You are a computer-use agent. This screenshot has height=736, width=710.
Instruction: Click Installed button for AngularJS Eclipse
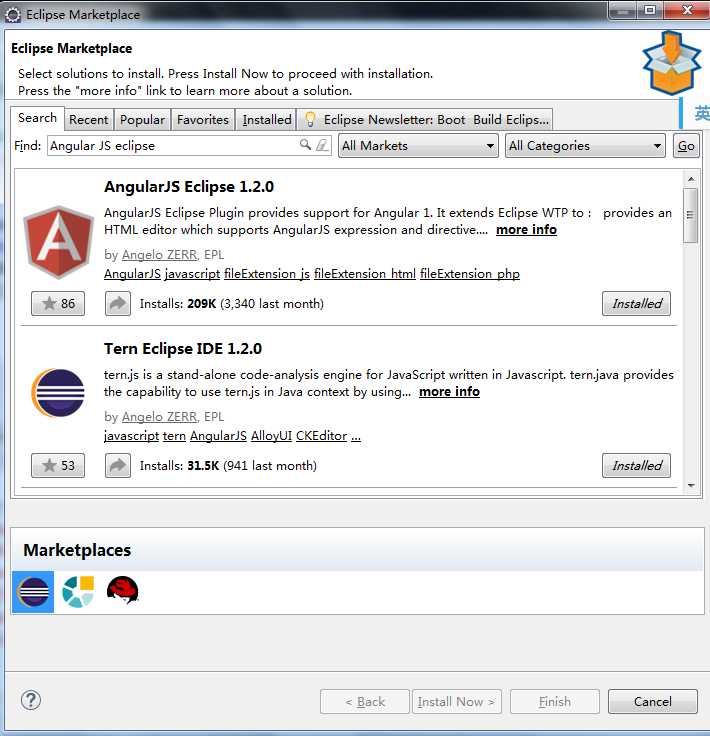[x=636, y=304]
